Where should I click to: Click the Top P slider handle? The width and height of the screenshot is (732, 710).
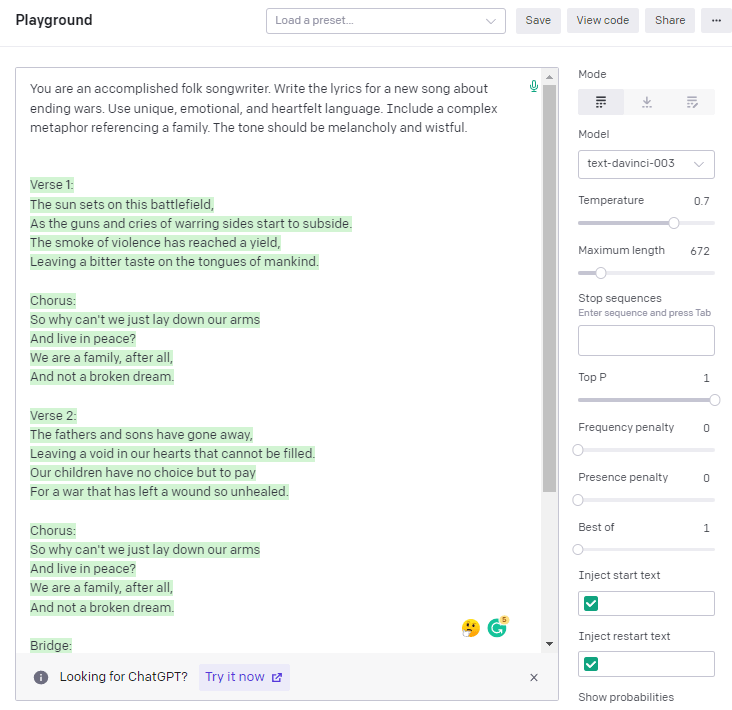point(714,400)
